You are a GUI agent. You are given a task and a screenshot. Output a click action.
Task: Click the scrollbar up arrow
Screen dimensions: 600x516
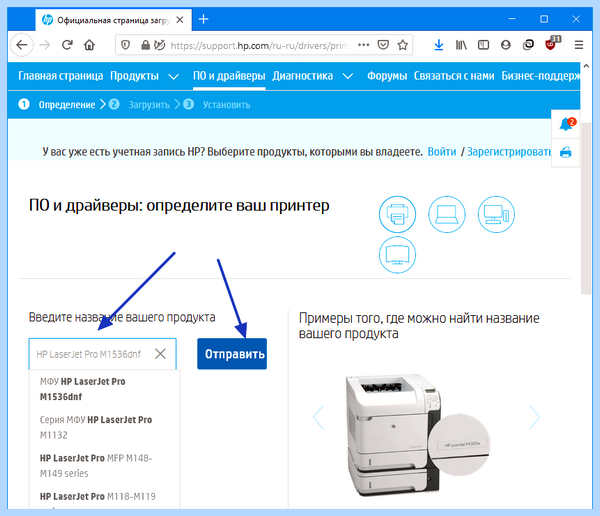(586, 66)
